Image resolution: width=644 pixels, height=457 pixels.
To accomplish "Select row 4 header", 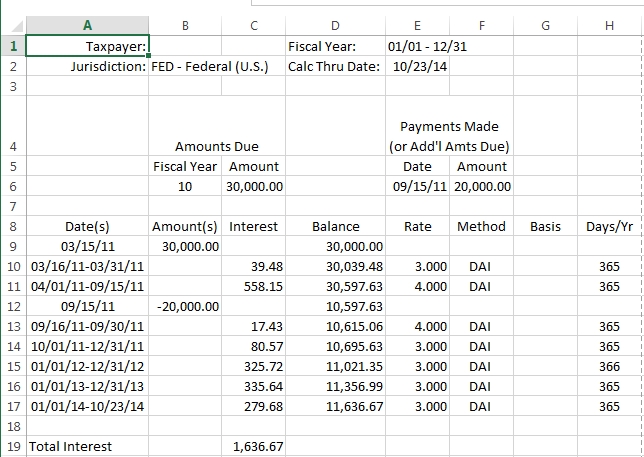I will click(13, 126).
